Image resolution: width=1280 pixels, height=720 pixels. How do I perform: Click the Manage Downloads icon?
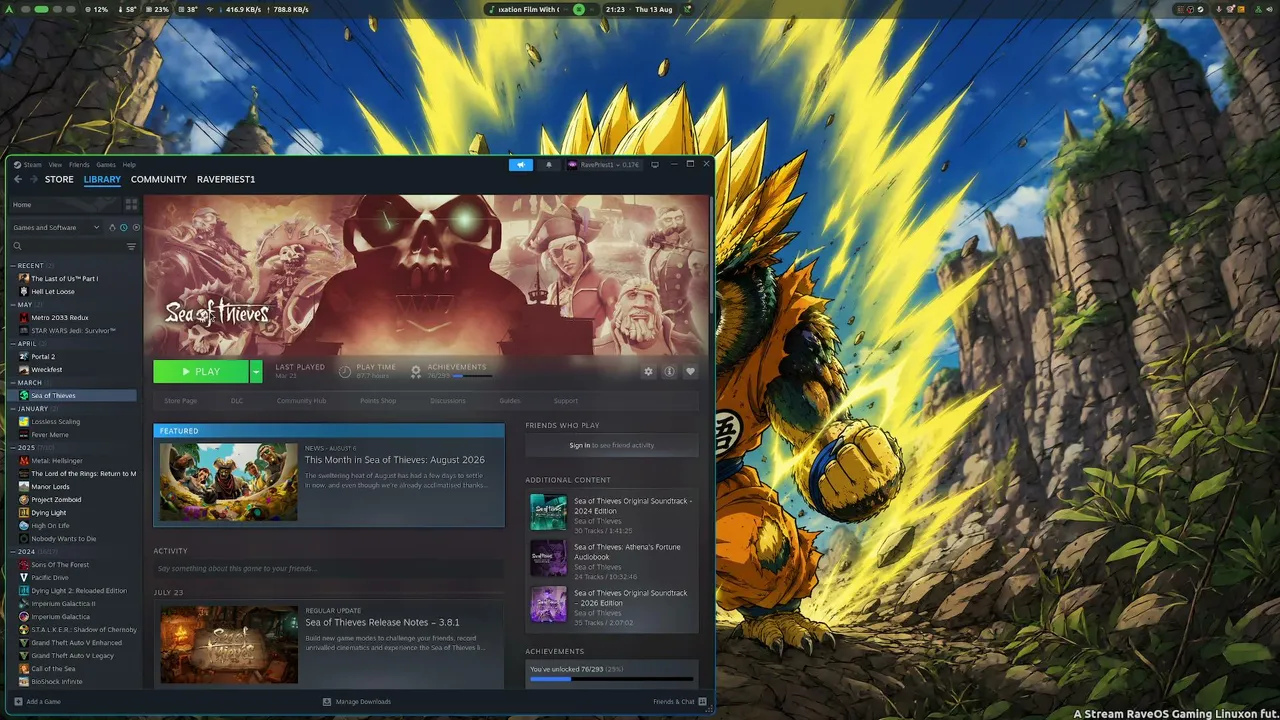pyautogui.click(x=327, y=702)
